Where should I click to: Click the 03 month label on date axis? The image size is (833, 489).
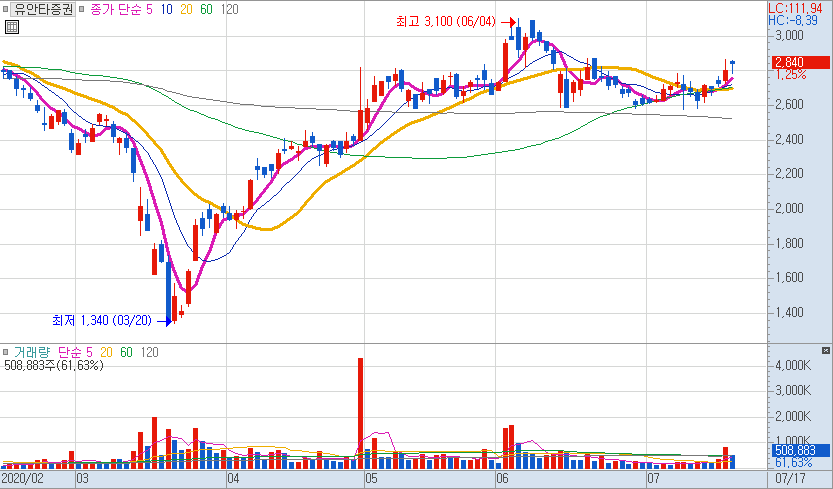[x=83, y=478]
